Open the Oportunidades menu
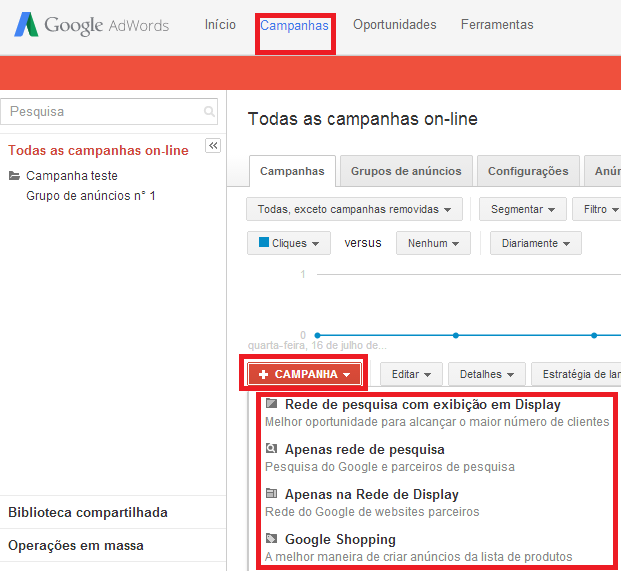Image resolution: width=621 pixels, height=571 pixels. (394, 25)
